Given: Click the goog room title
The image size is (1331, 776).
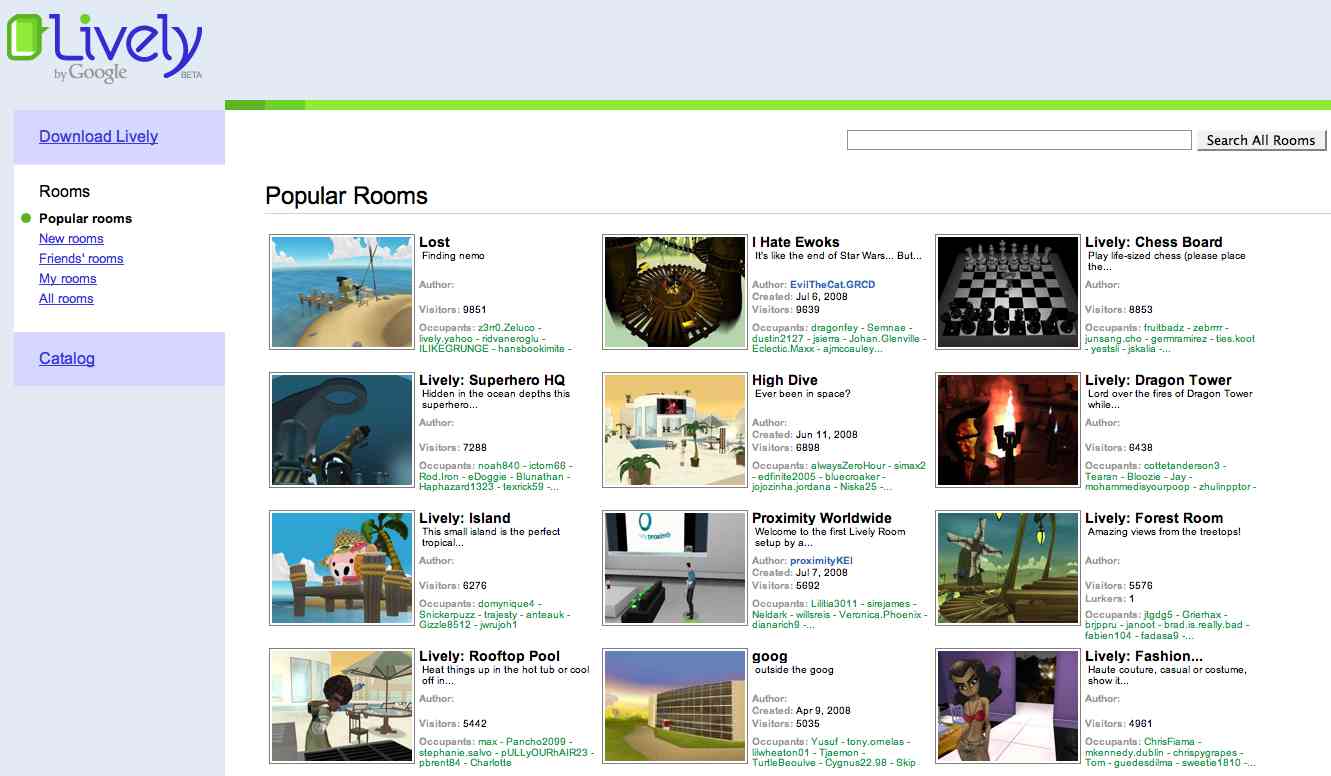Looking at the screenshot, I should coord(770,657).
